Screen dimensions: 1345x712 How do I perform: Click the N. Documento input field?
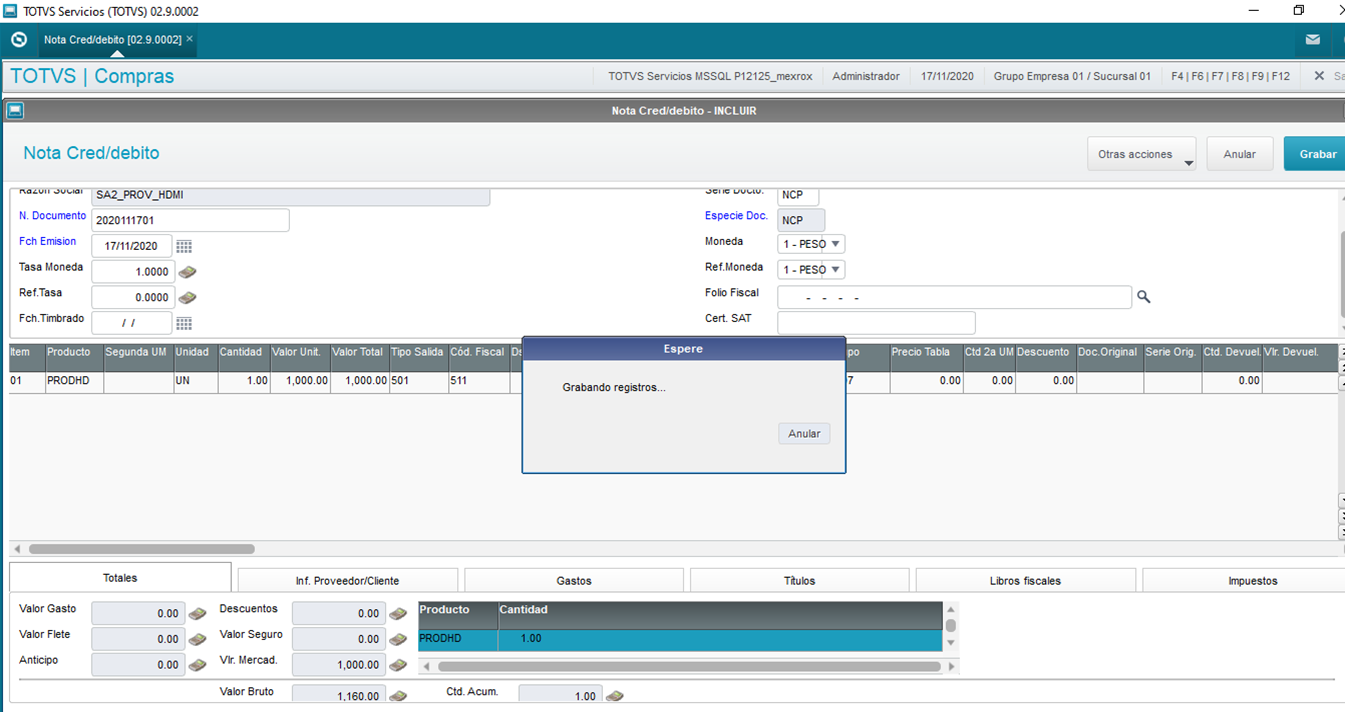(190, 220)
